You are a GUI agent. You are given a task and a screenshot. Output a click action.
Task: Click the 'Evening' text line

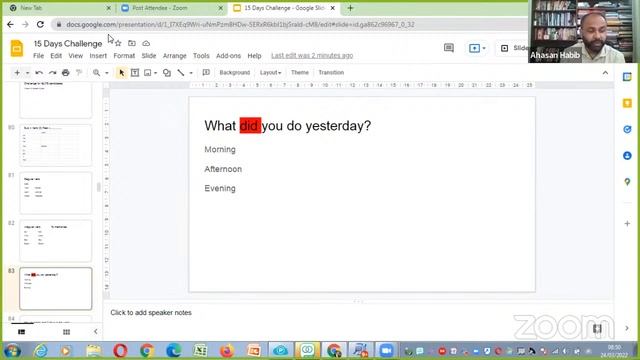point(220,189)
